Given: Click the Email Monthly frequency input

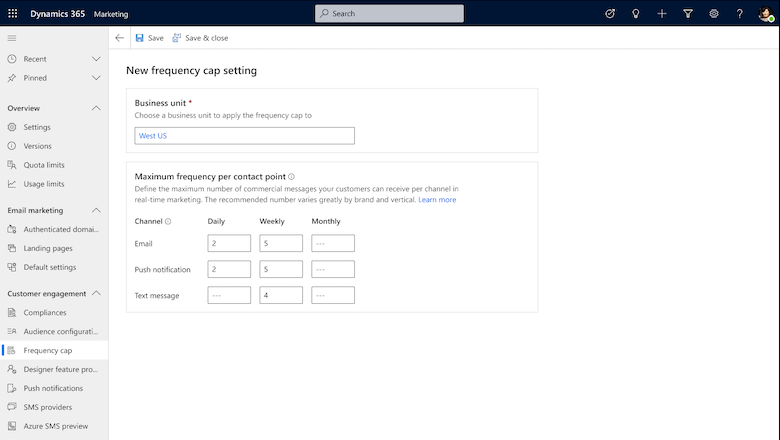Looking at the screenshot, I should (332, 243).
